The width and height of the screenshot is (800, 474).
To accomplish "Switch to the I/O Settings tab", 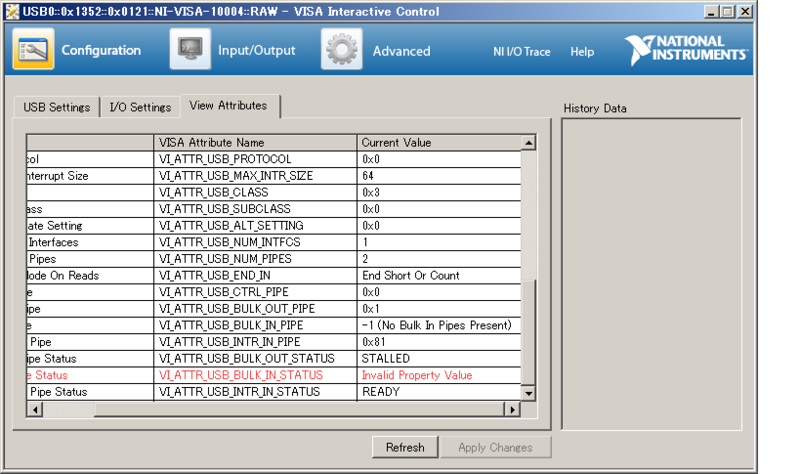I will click(140, 107).
